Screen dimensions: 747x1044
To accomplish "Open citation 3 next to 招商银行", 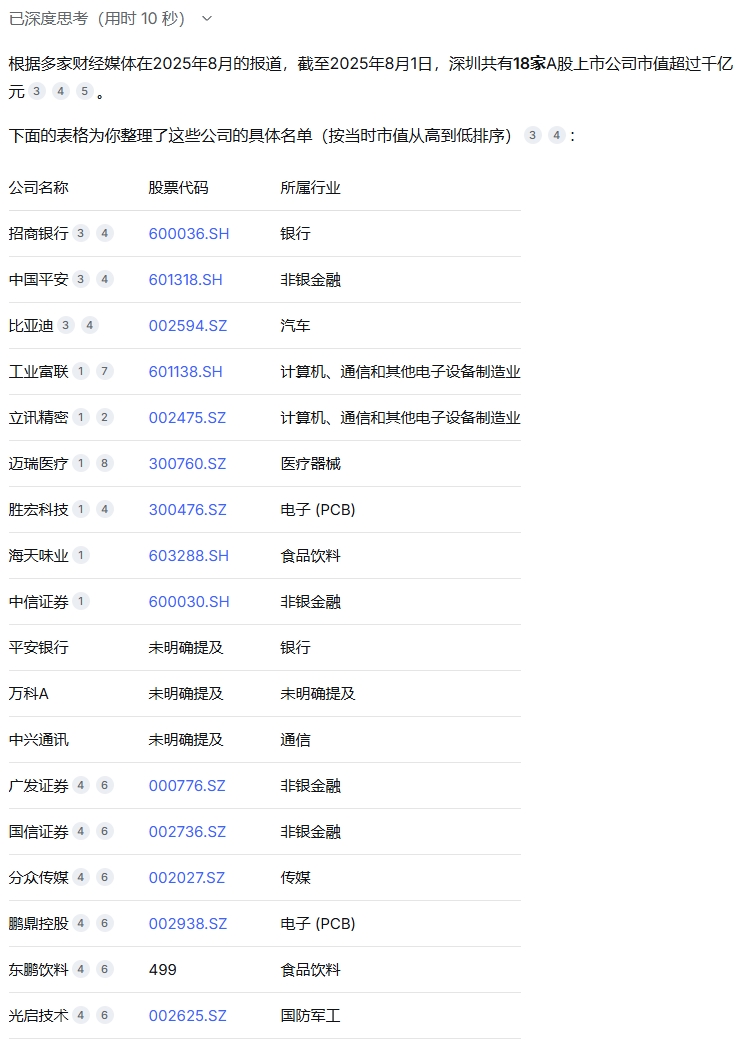I will point(81,233).
